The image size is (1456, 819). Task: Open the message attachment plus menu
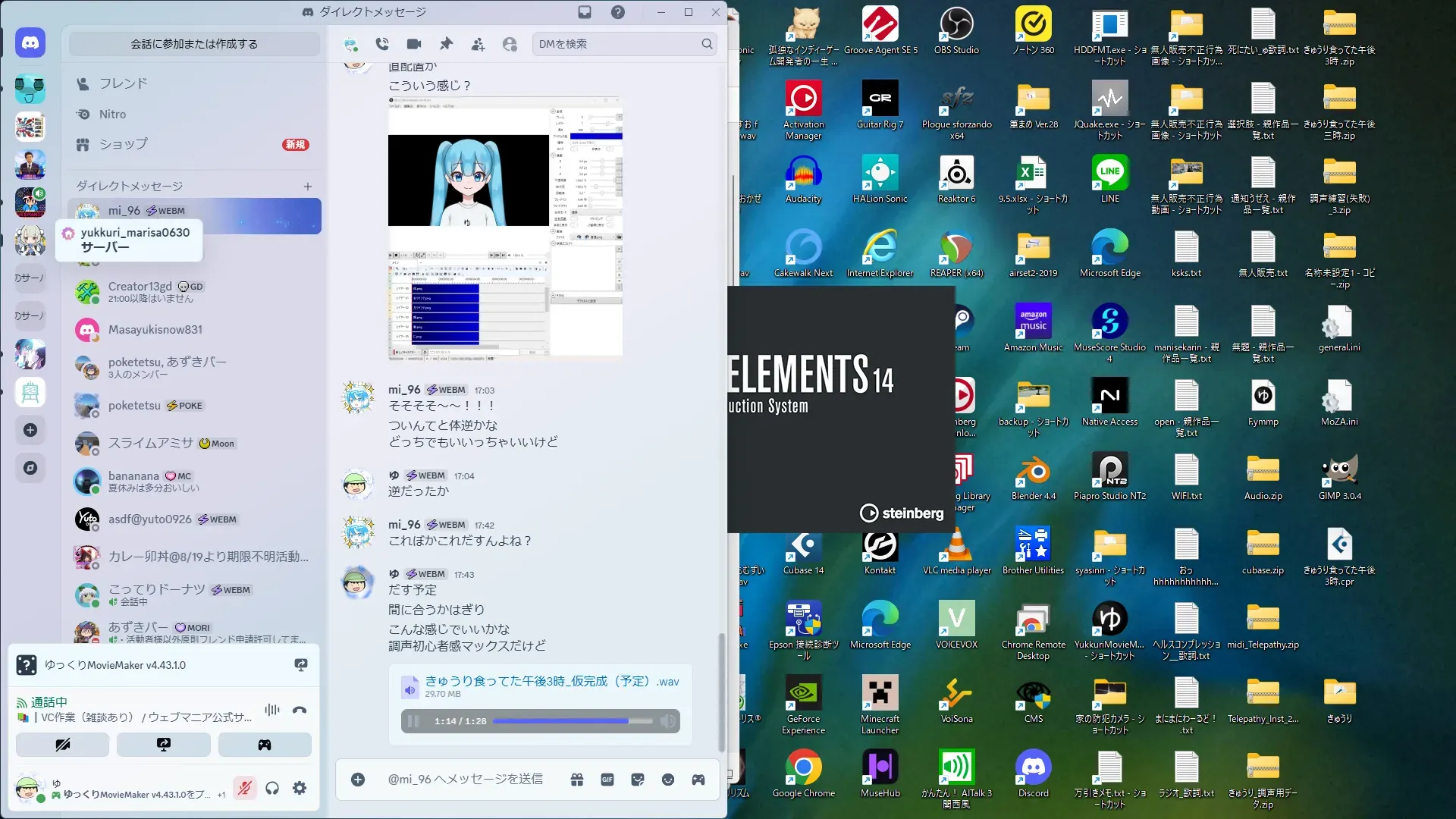[358, 780]
